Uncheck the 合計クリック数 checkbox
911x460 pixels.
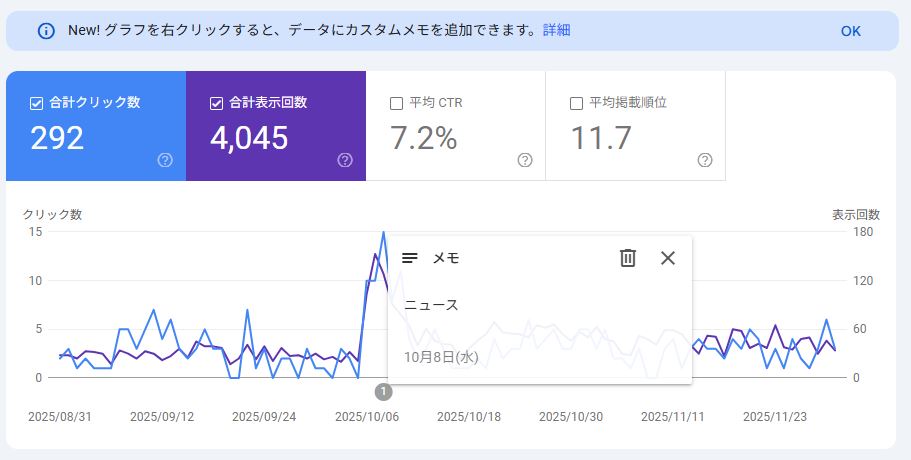coord(37,103)
